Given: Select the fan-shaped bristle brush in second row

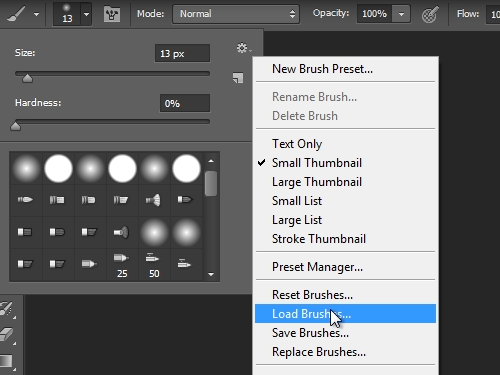Looking at the screenshot, I should coord(154,200).
